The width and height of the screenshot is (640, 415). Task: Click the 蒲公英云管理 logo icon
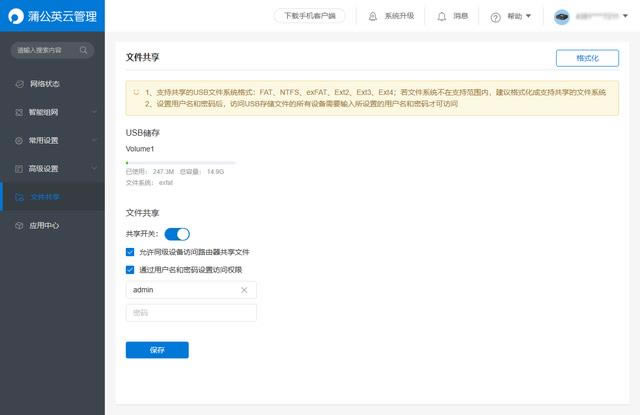coord(15,16)
